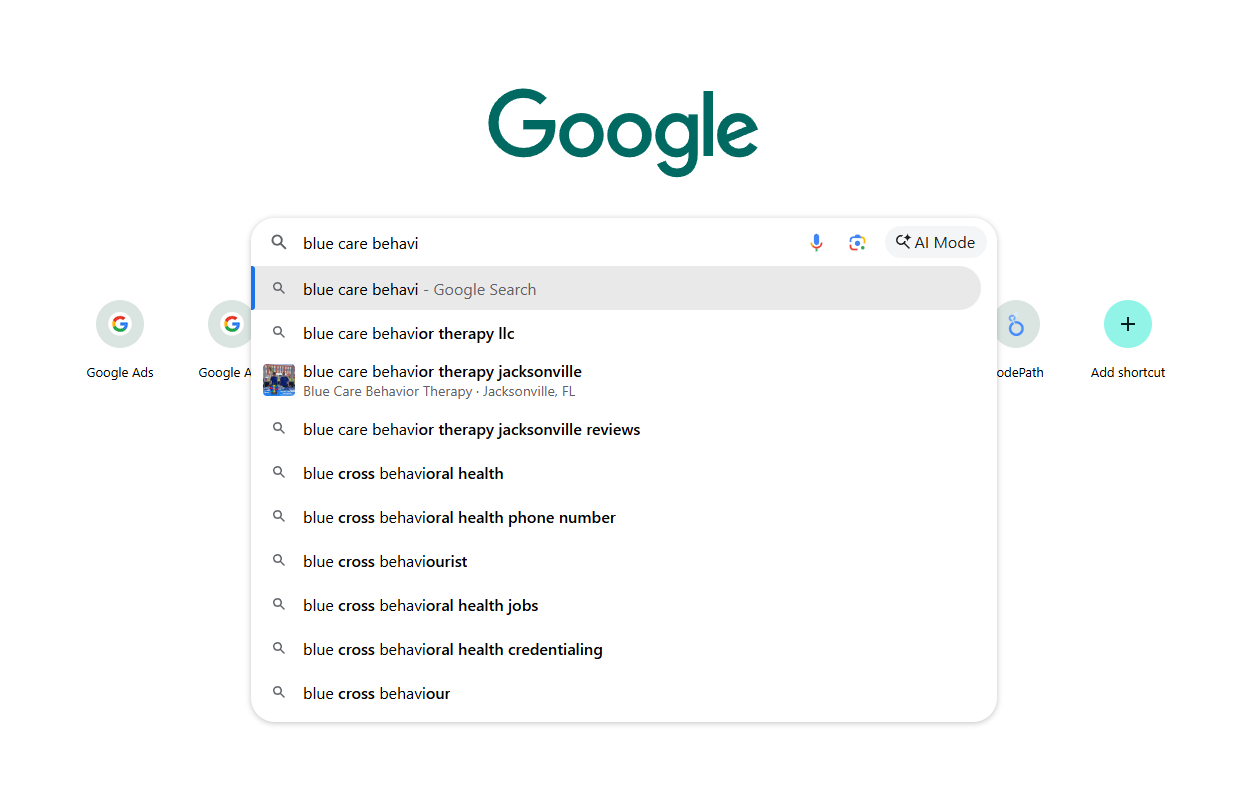This screenshot has width=1246, height=788.
Task: Open the partially hidden CodePath shortcut icon
Action: (x=1018, y=324)
